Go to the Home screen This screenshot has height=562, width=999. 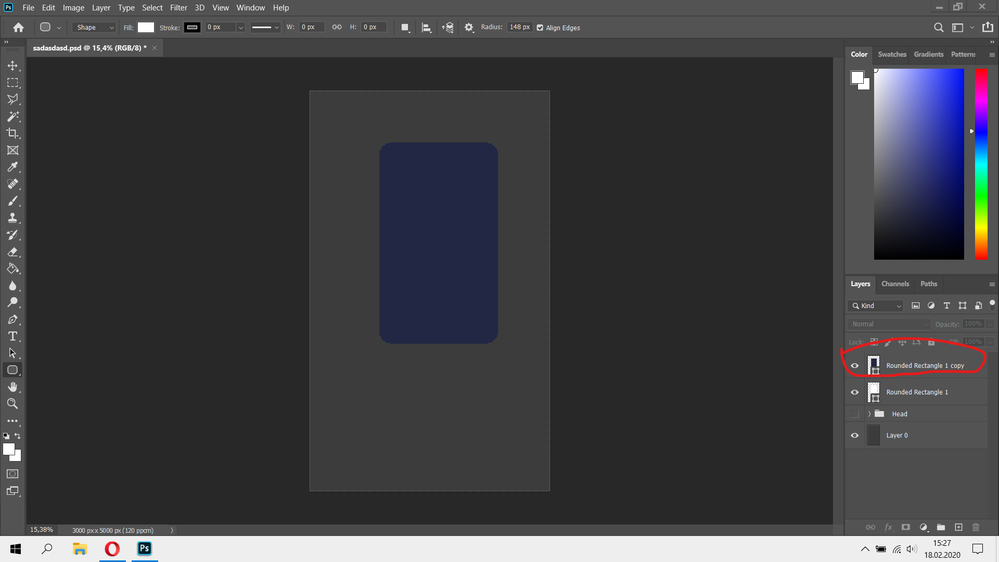point(18,27)
